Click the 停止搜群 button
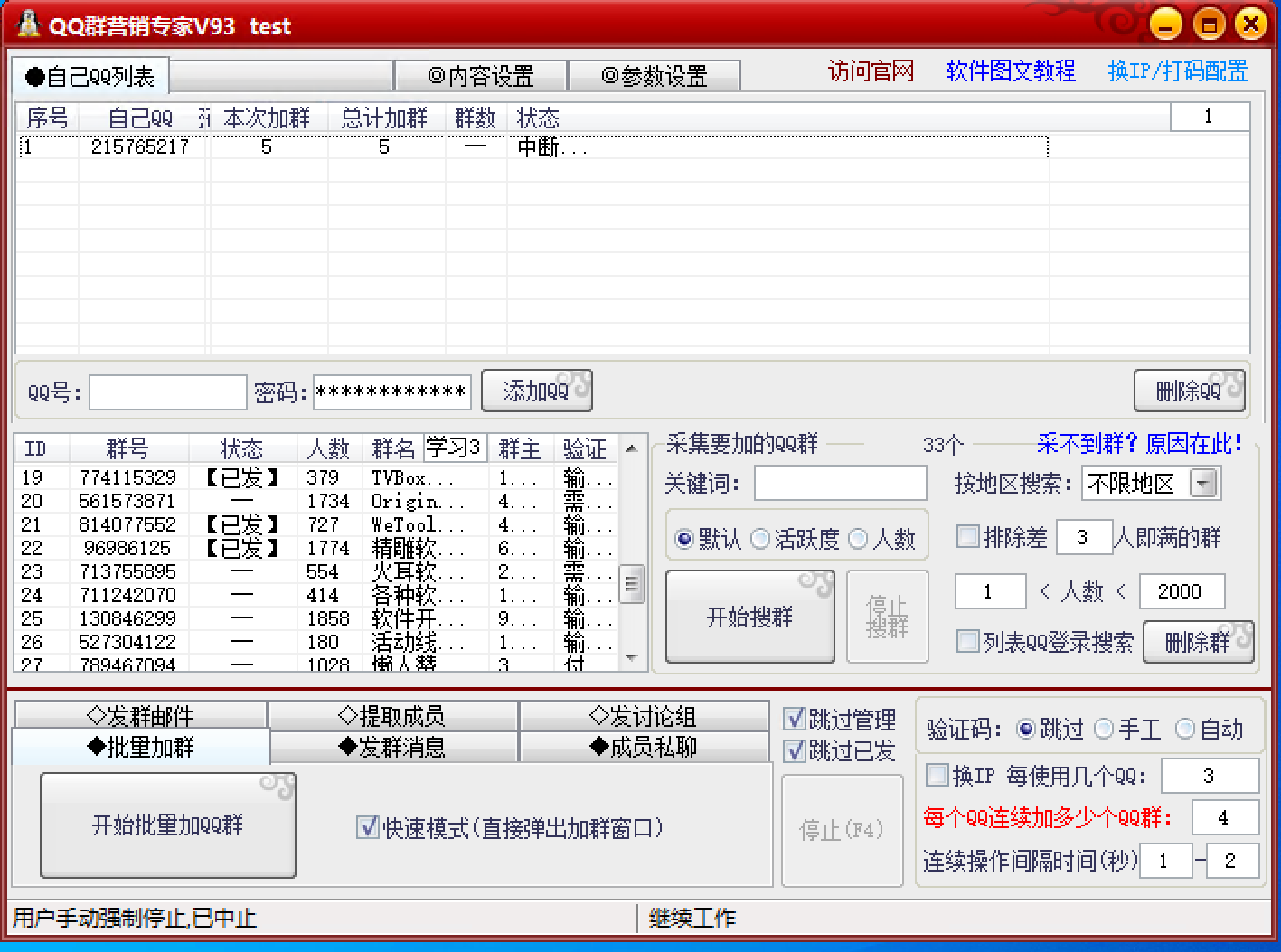 pyautogui.click(x=887, y=617)
